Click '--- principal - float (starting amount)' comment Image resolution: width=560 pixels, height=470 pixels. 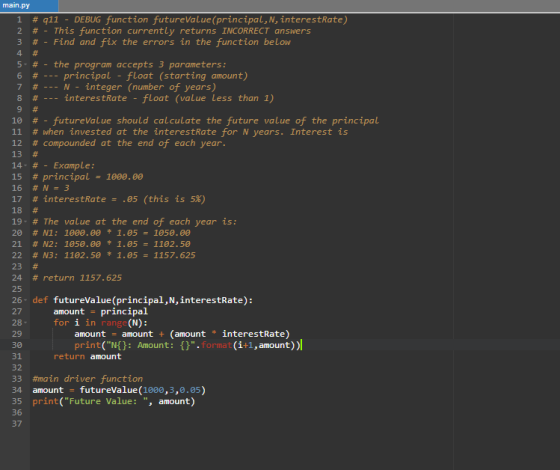(140, 76)
